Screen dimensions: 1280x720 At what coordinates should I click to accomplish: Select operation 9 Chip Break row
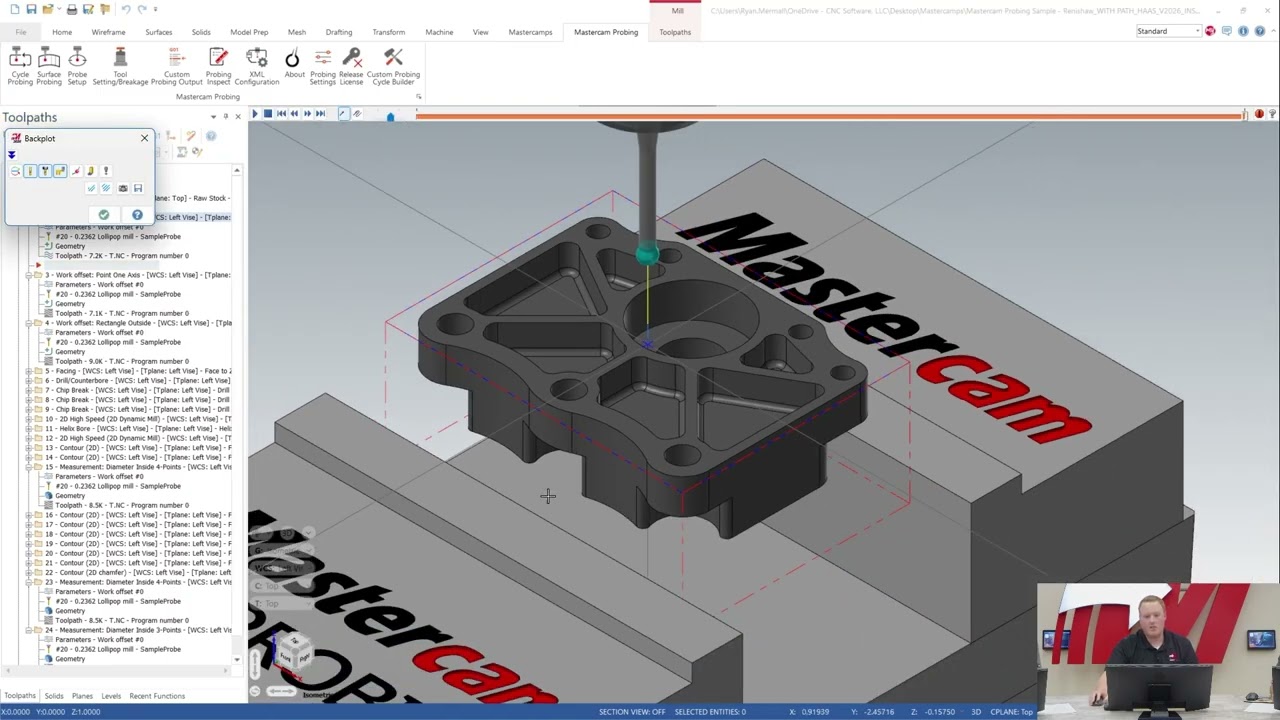tap(138, 410)
